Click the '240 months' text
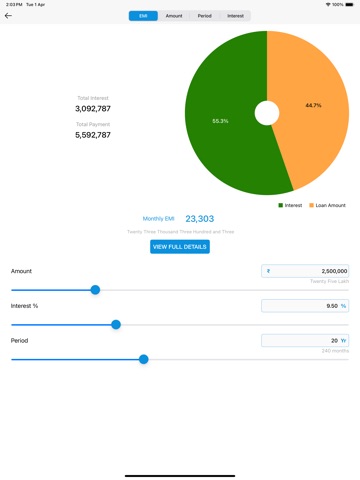 pos(335,351)
